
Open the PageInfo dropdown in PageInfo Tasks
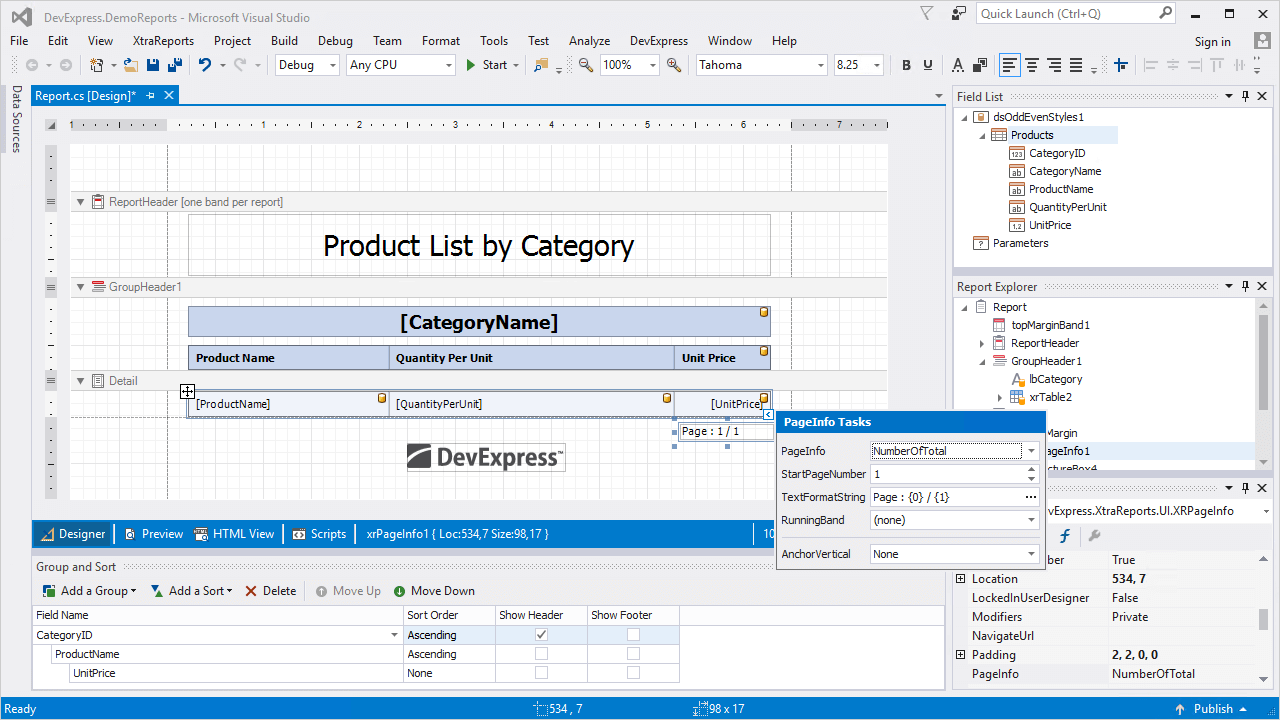click(x=1031, y=451)
